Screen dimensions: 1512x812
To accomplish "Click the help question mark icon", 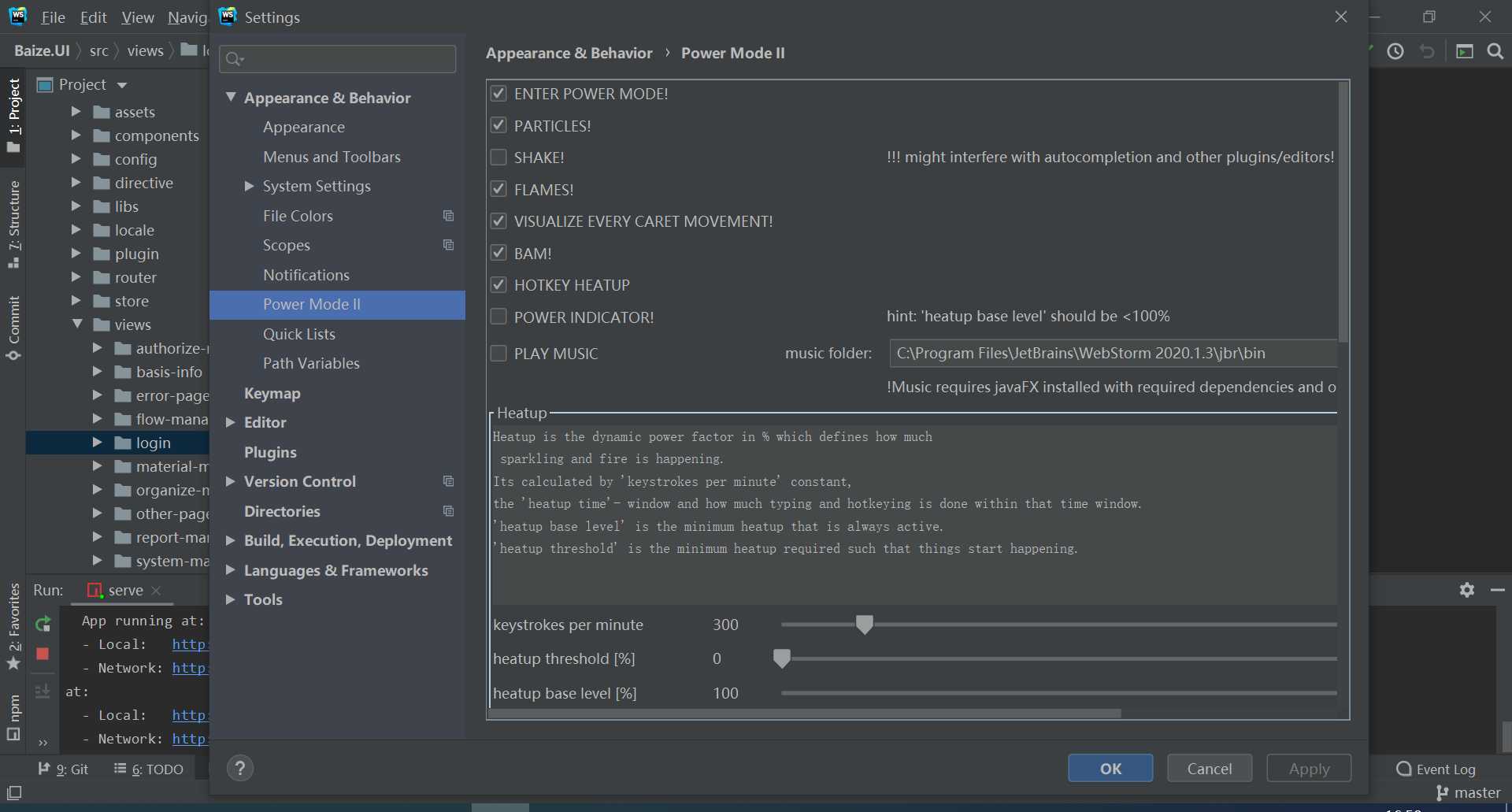I will click(x=240, y=768).
